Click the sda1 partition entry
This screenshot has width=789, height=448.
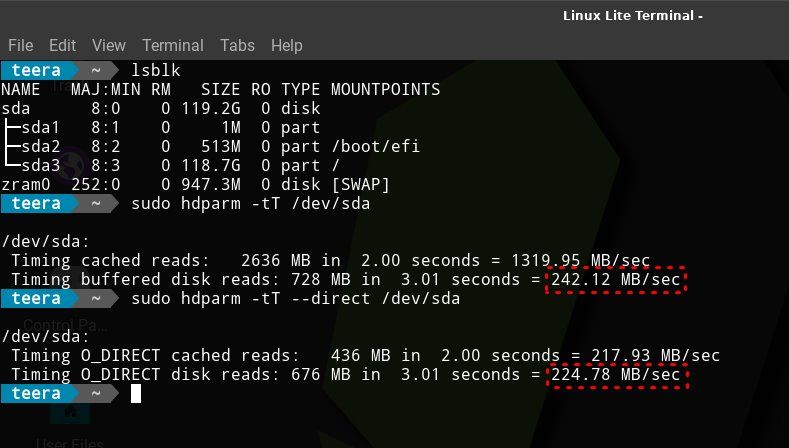[40, 127]
